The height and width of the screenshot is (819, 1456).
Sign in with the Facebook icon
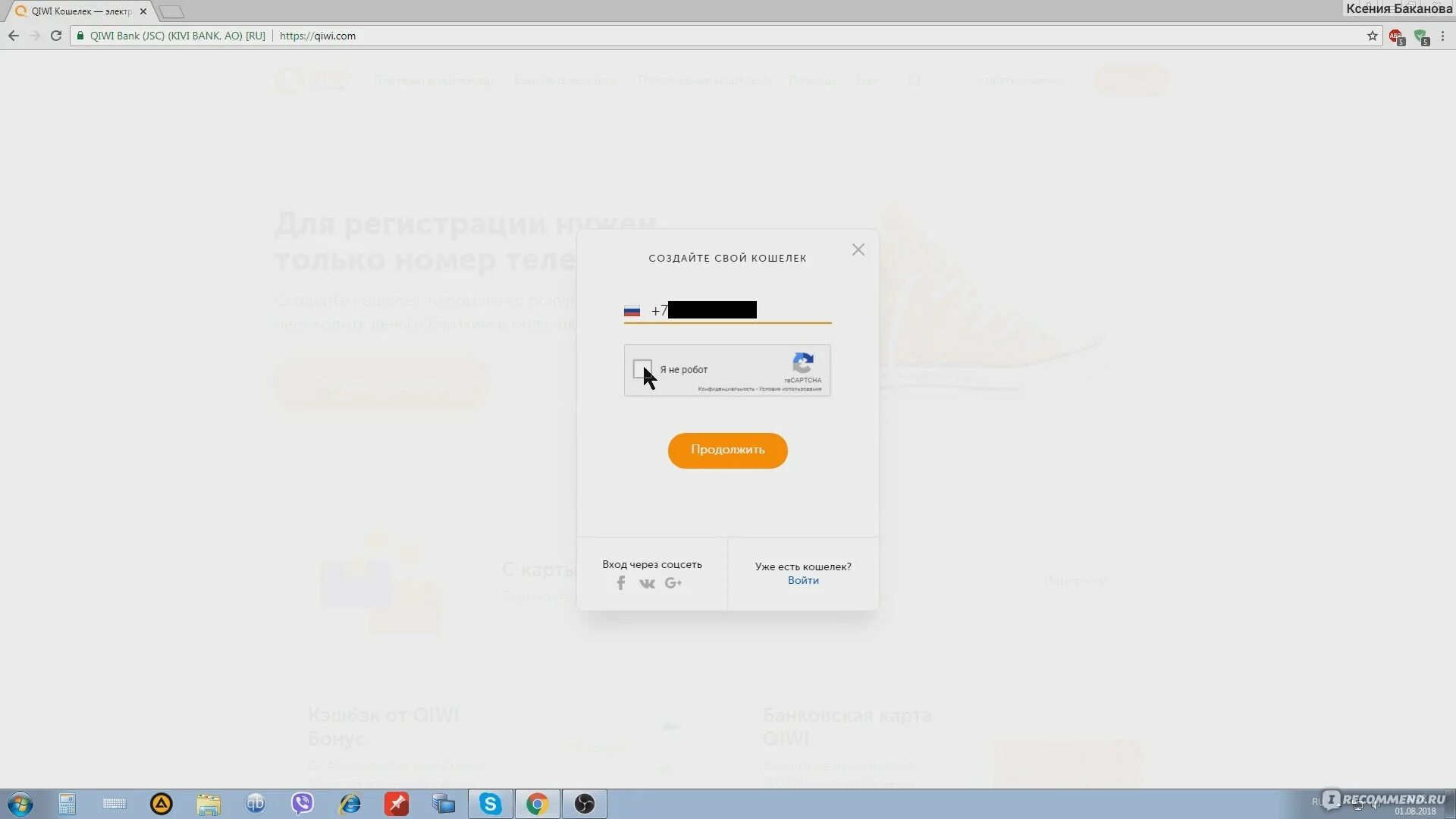tap(621, 582)
